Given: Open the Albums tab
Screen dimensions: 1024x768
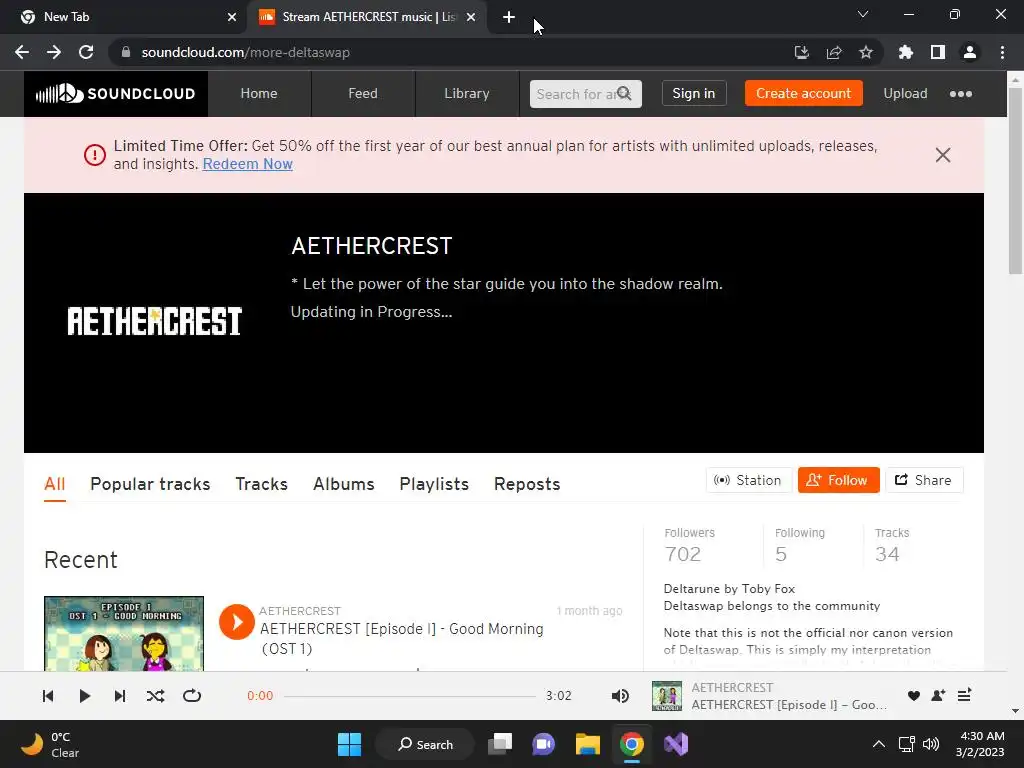Looking at the screenshot, I should (344, 484).
